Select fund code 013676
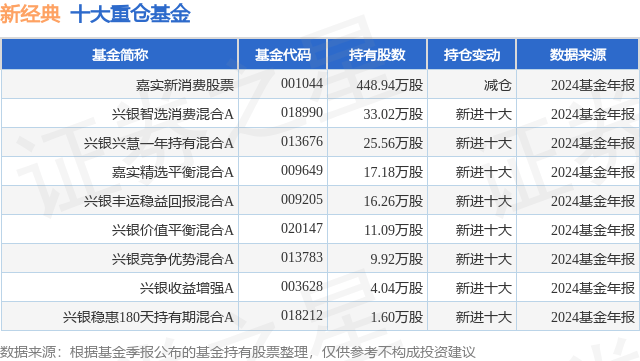 (x=302, y=141)
